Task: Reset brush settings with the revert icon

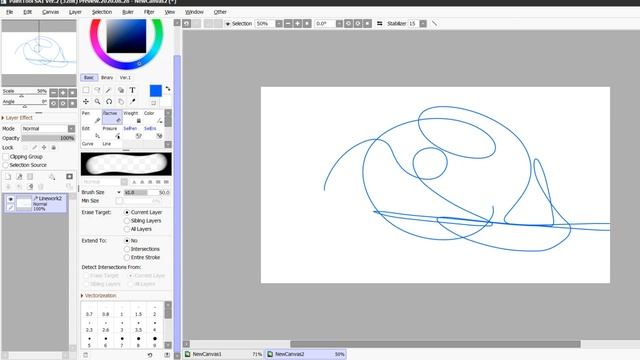Action: point(150,355)
